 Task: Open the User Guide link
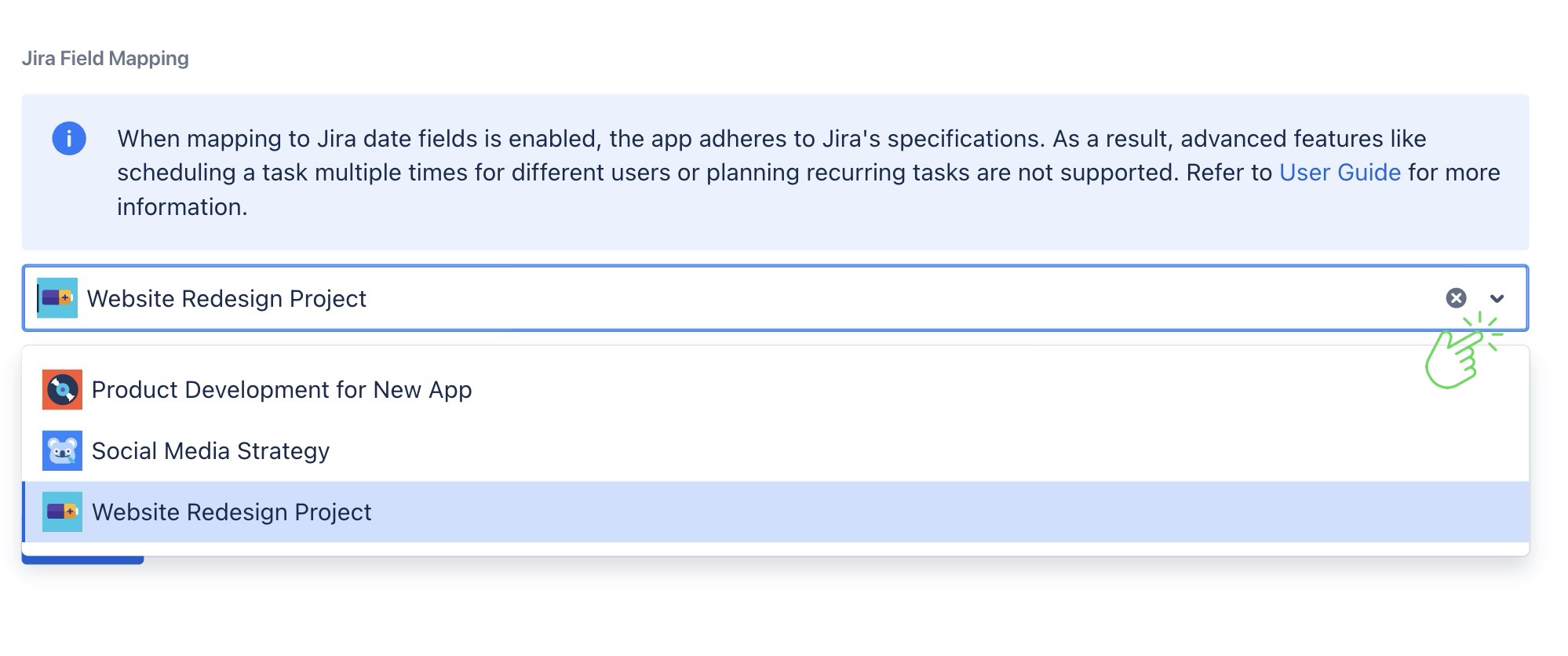[x=1340, y=173]
